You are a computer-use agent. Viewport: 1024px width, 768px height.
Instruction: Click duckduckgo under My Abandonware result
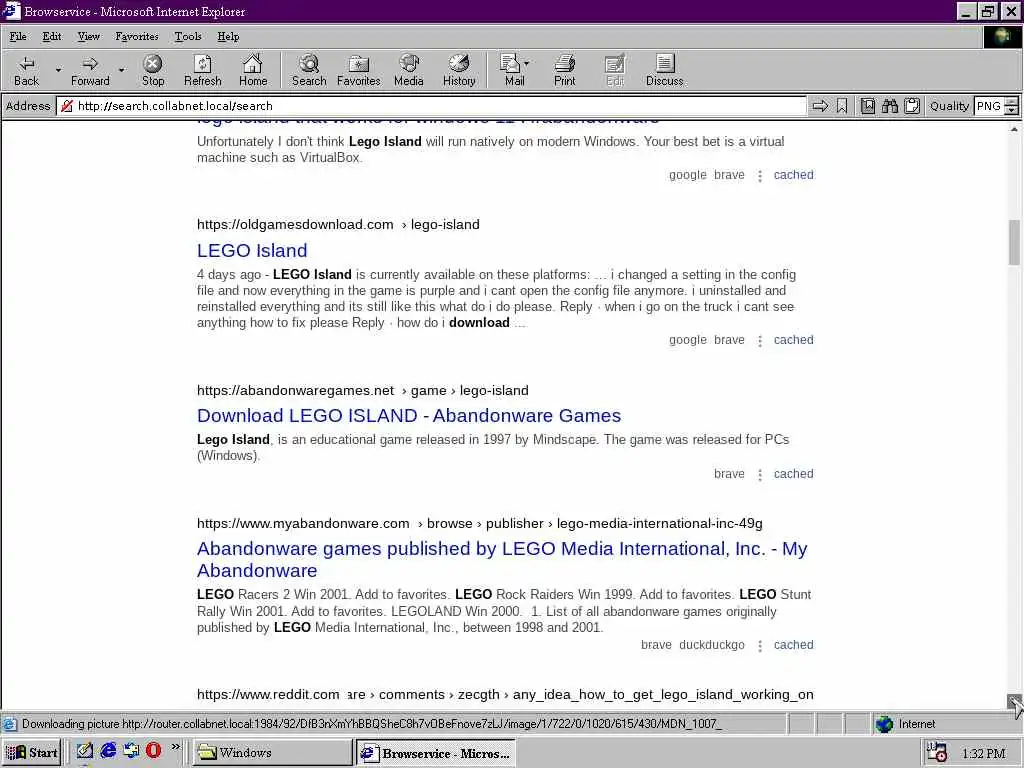(712, 645)
